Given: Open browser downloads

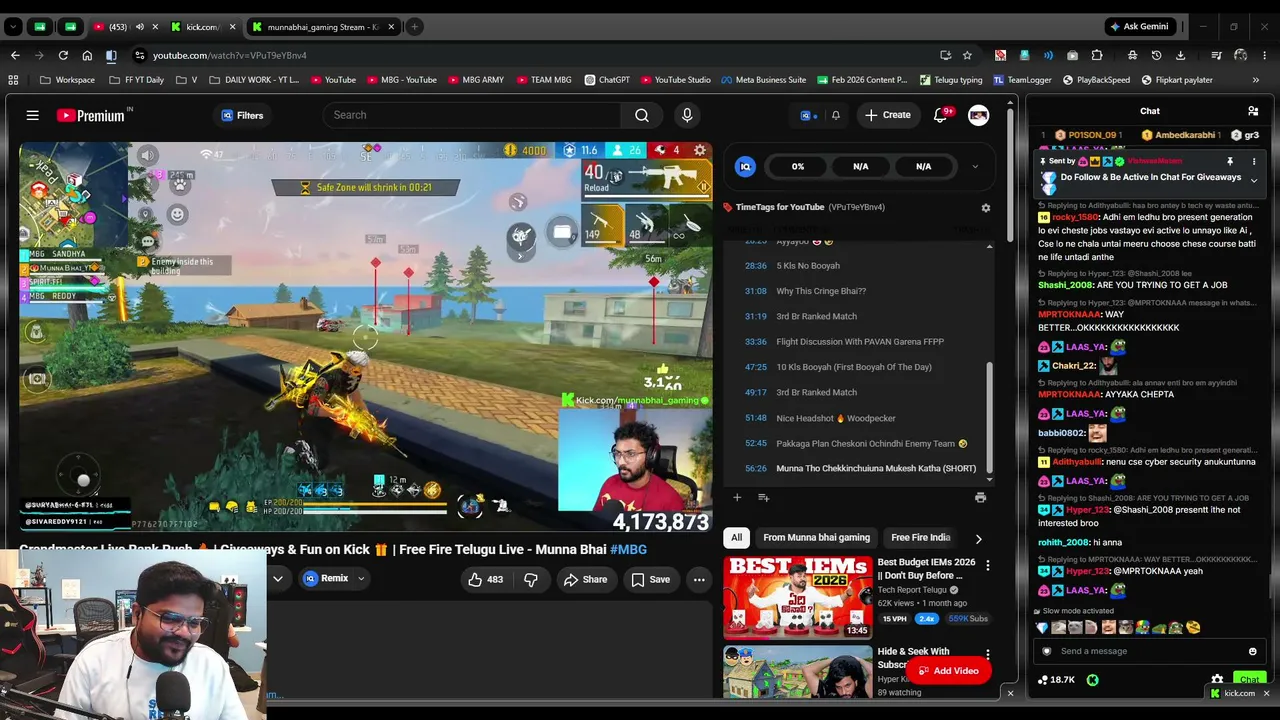Looking at the screenshot, I should (x=1180, y=55).
